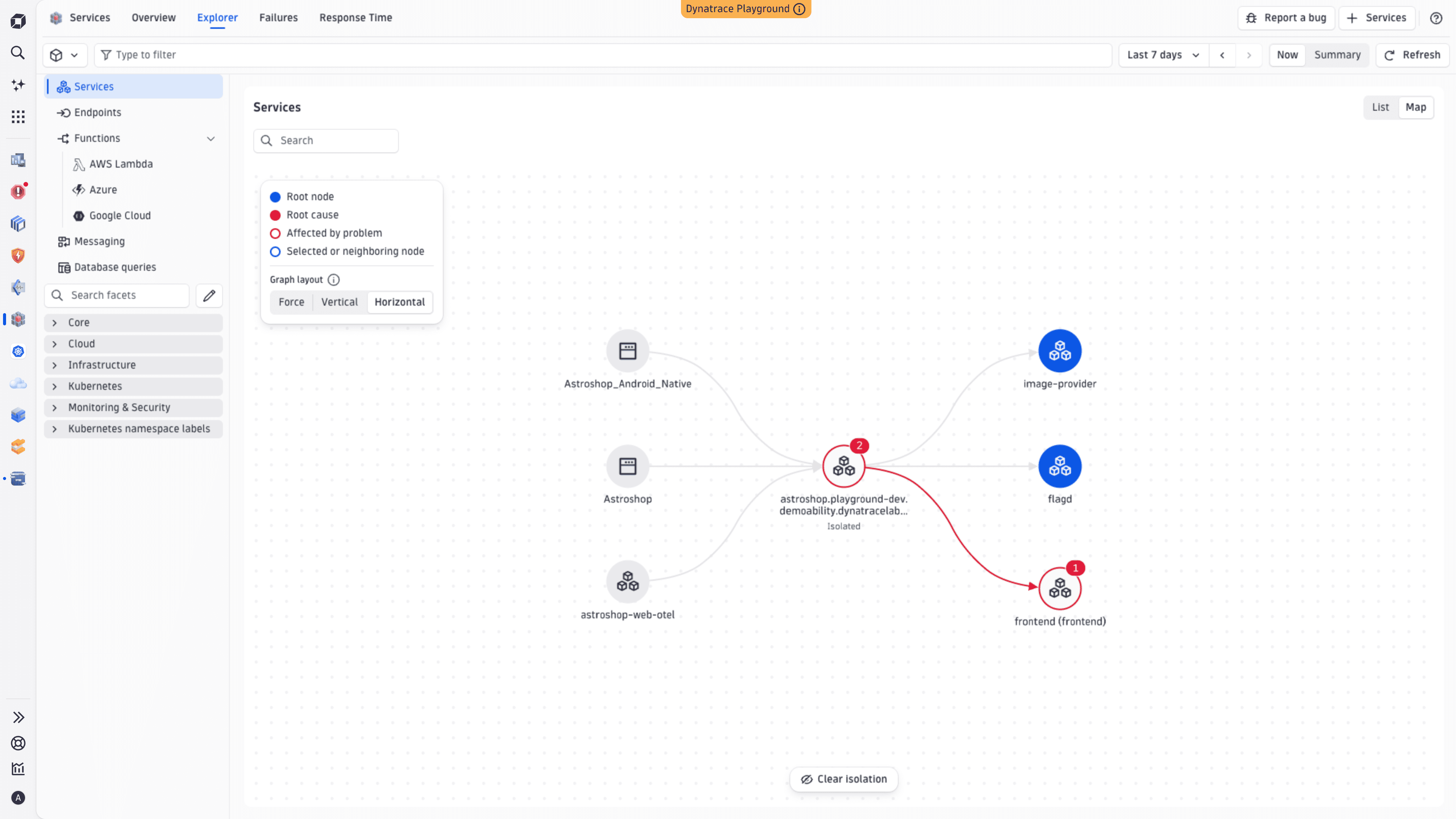Open the search magnifier in left dock

pos(18,53)
